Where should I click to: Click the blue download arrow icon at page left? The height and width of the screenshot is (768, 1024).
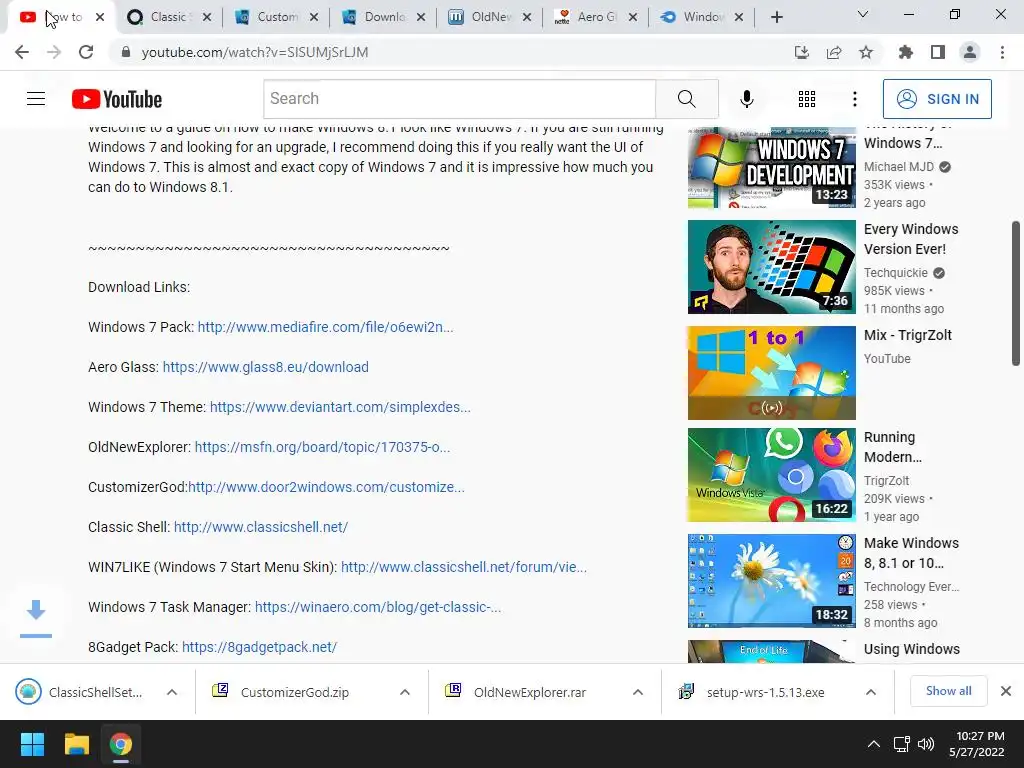coord(36,617)
